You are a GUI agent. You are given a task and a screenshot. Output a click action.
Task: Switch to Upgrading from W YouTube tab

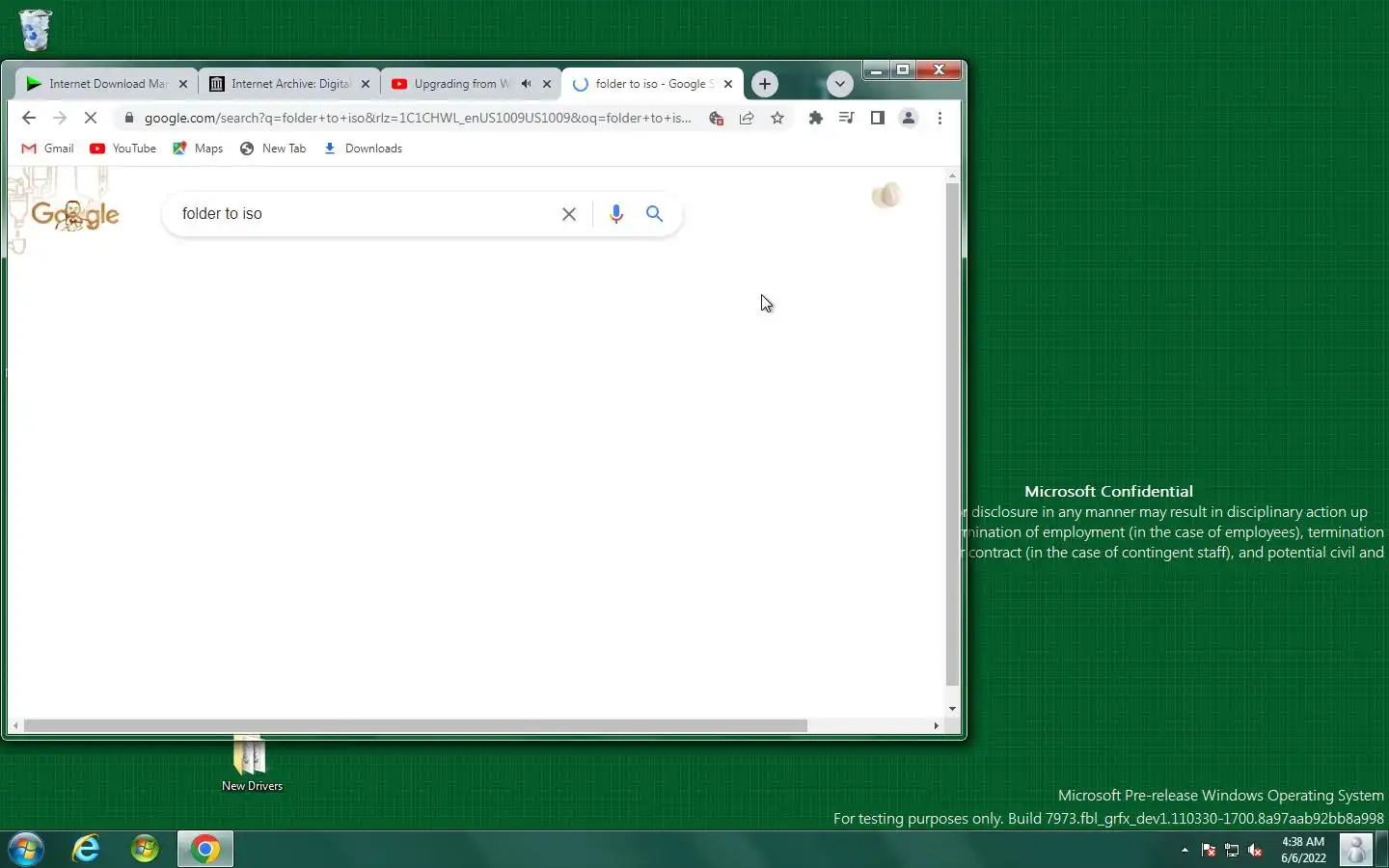471,84
